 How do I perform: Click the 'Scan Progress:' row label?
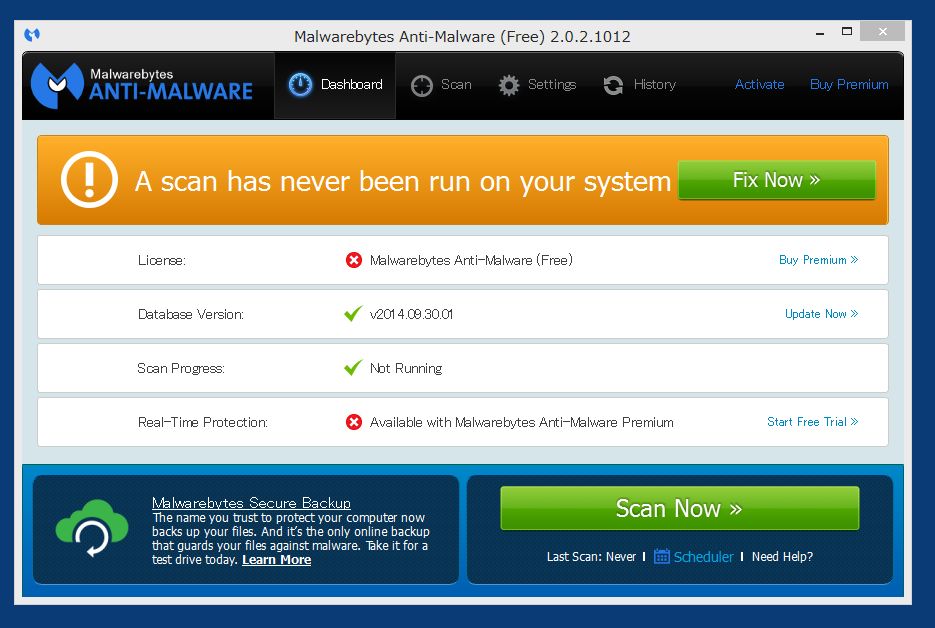(x=181, y=369)
